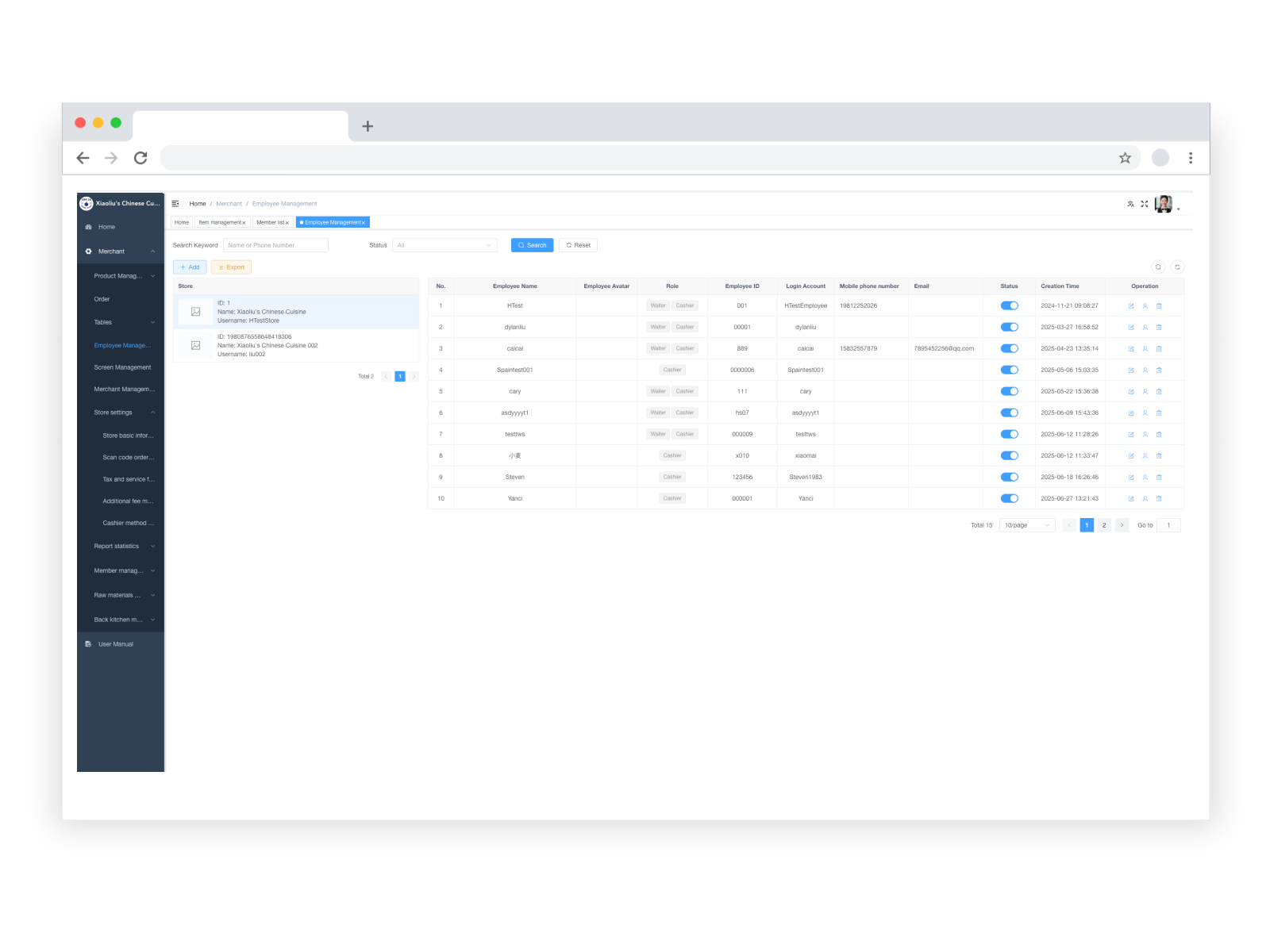Click the blue Search button

tap(532, 245)
